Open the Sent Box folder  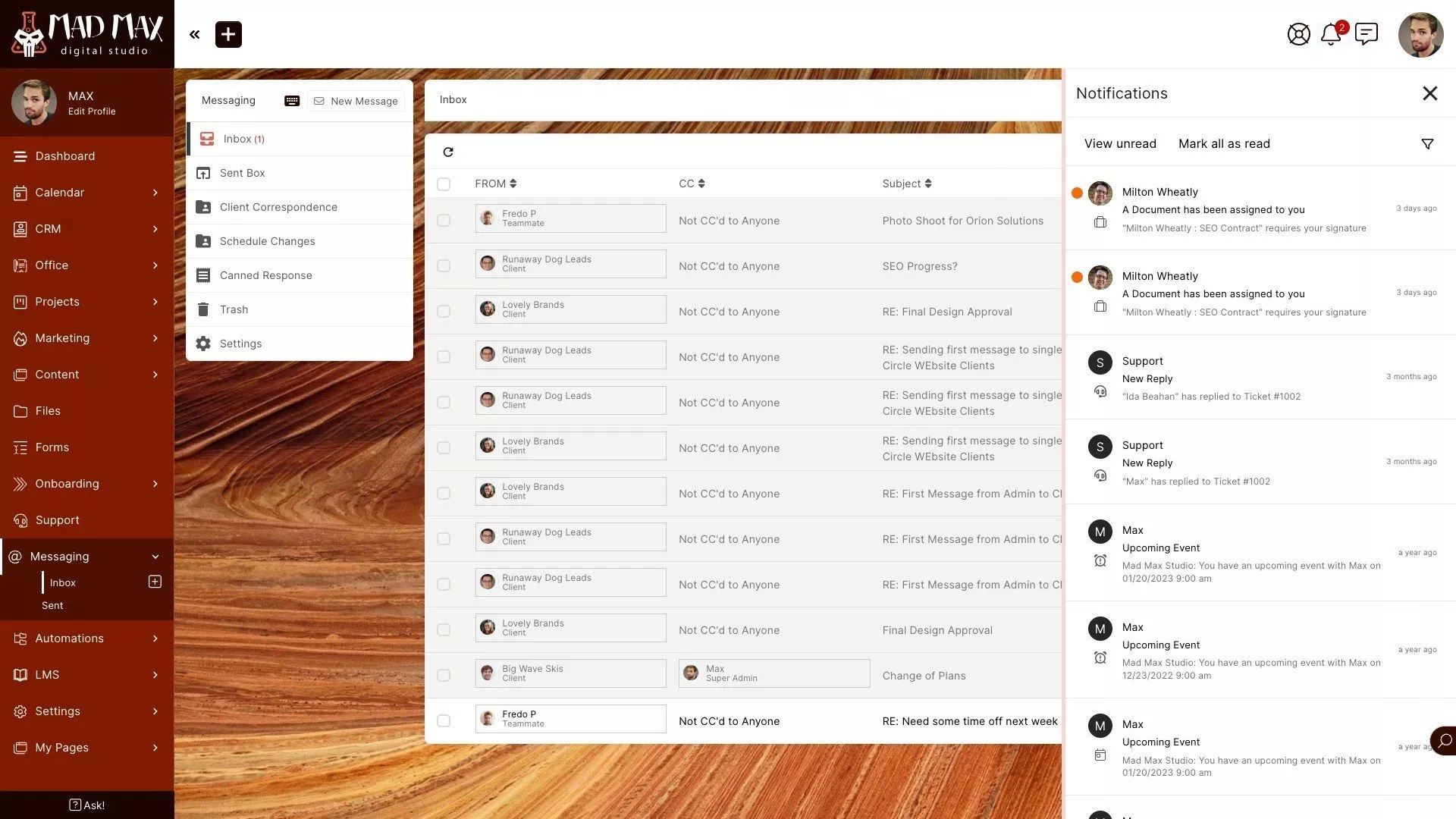click(243, 173)
